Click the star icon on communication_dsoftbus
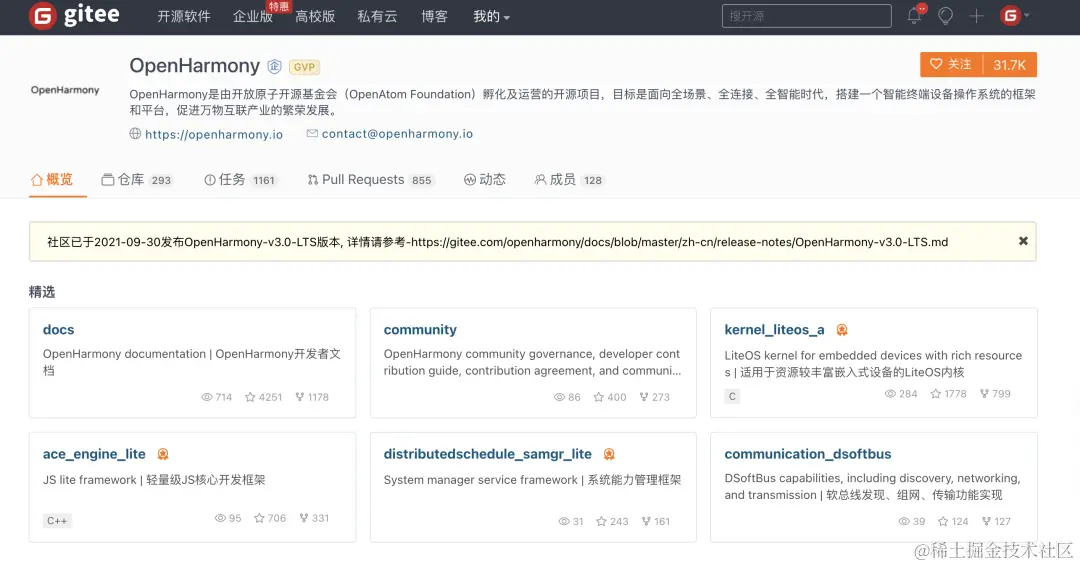Screen dimensions: 1080x567 tap(943, 522)
